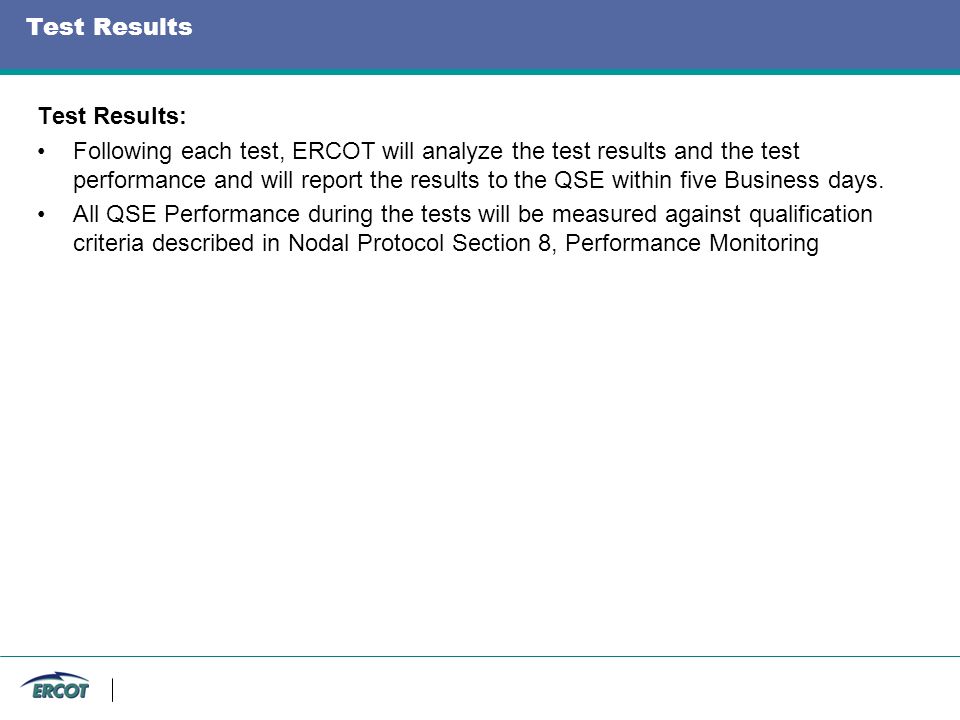Click the 'Performance Monitoring' text
This screenshot has height=720, width=960.
coord(692,244)
